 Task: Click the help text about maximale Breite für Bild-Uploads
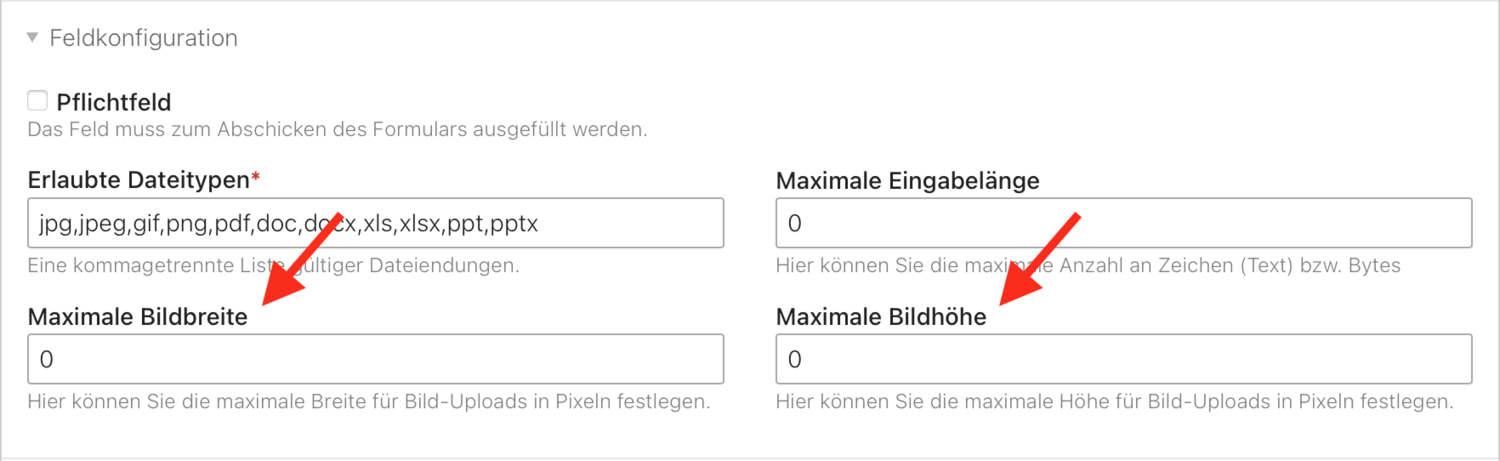coord(368,402)
